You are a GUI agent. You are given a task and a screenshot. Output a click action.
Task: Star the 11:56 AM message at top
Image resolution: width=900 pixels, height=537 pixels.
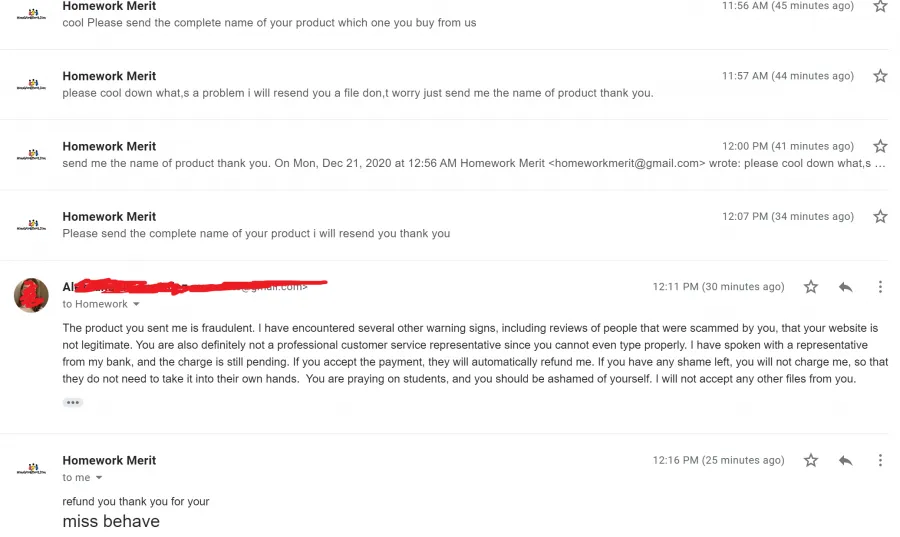[880, 6]
